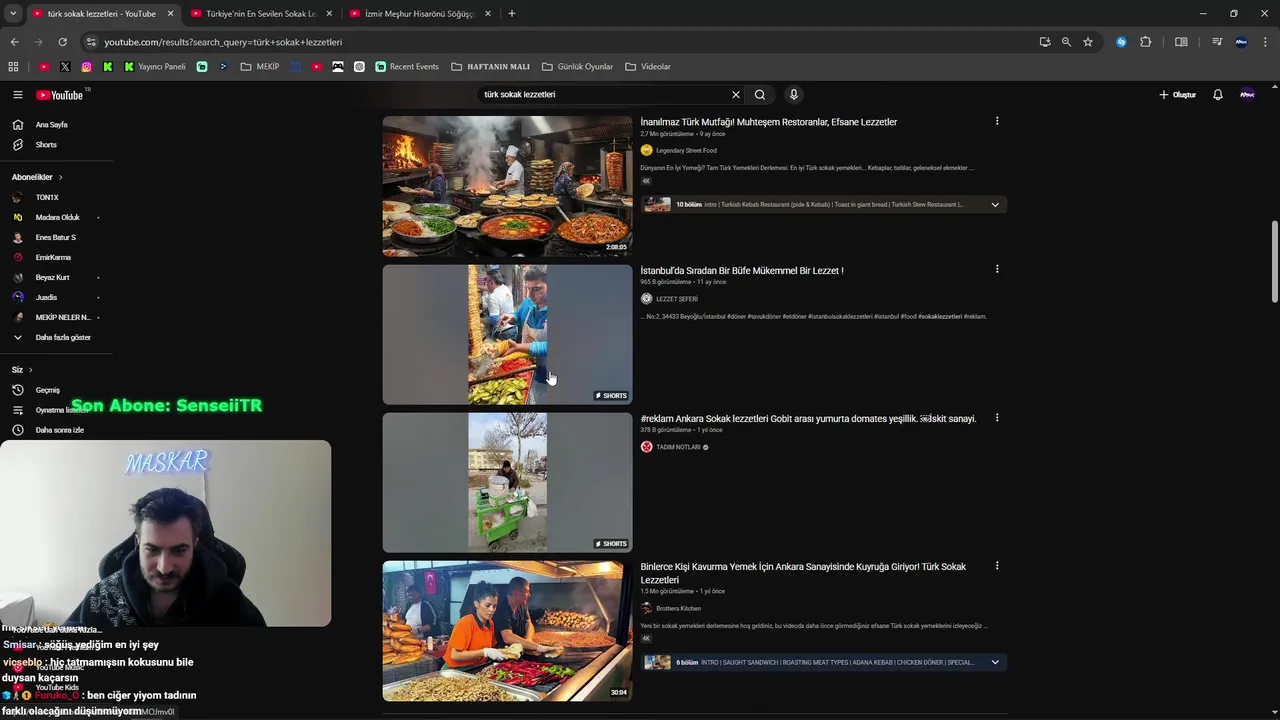
Task: Open a new browser tab
Action: tap(512, 14)
